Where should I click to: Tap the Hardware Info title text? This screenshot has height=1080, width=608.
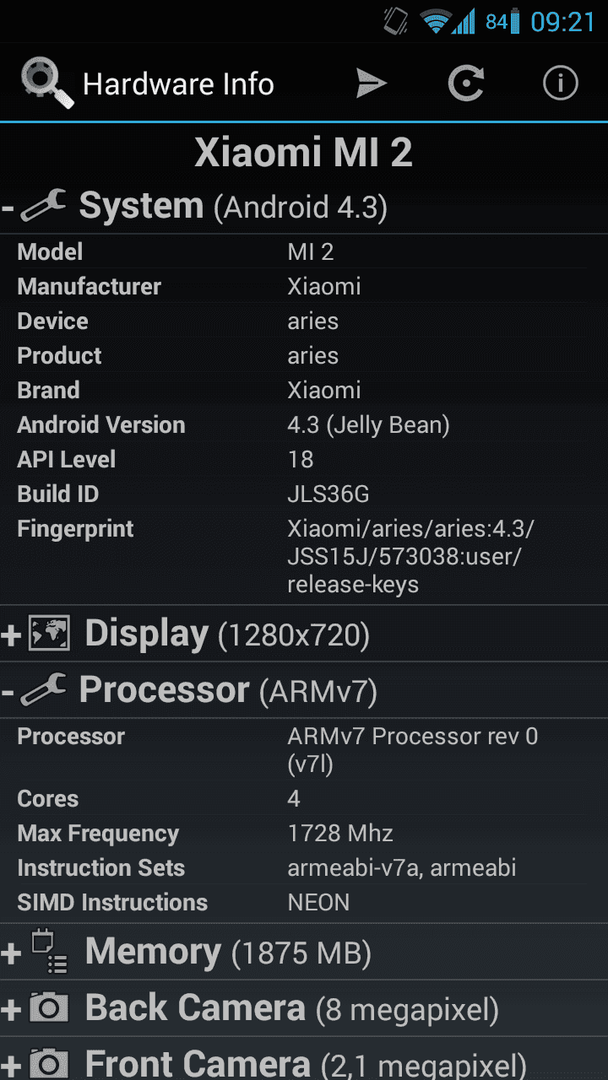[178, 84]
